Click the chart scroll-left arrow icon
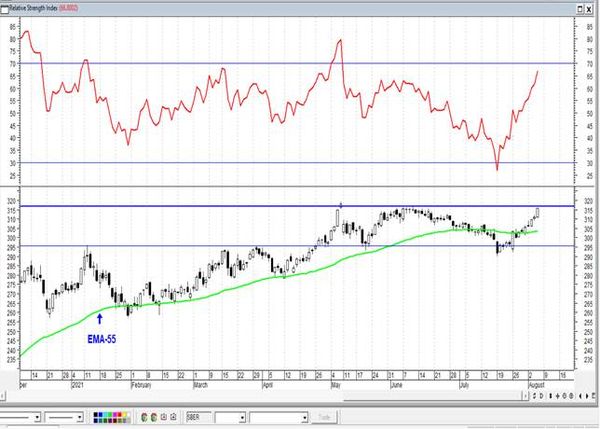Image resolution: width=600 pixels, height=429 pixels. pyautogui.click(x=580, y=396)
